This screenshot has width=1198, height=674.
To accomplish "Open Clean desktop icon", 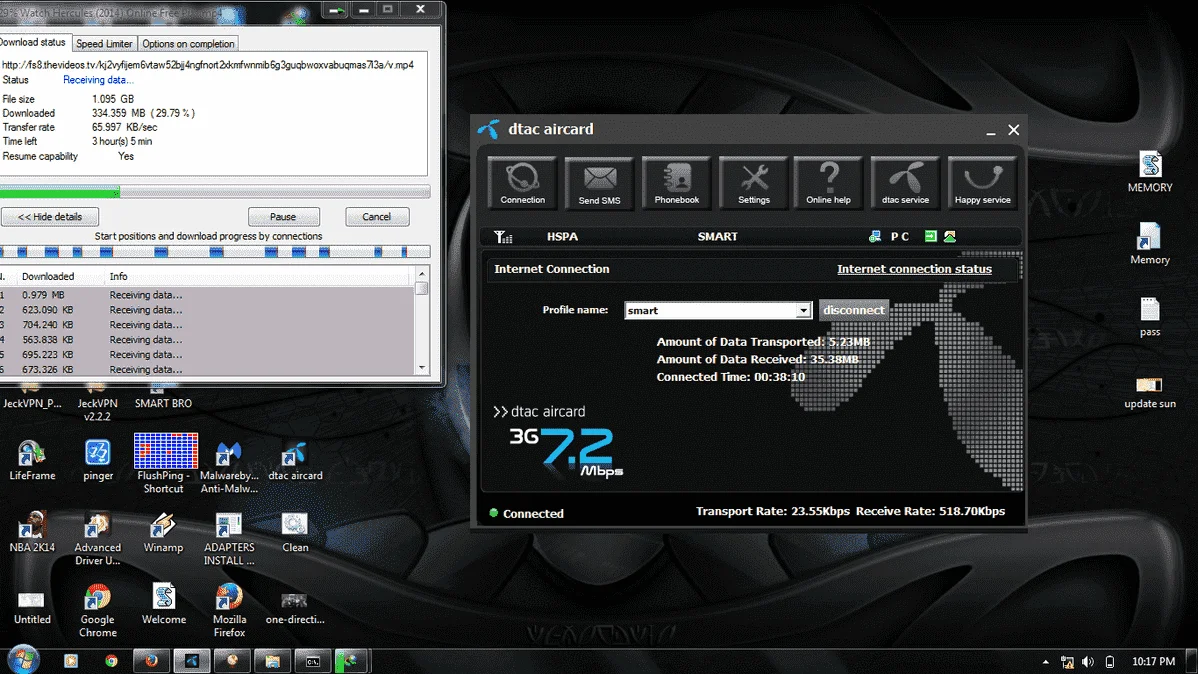I will [295, 533].
